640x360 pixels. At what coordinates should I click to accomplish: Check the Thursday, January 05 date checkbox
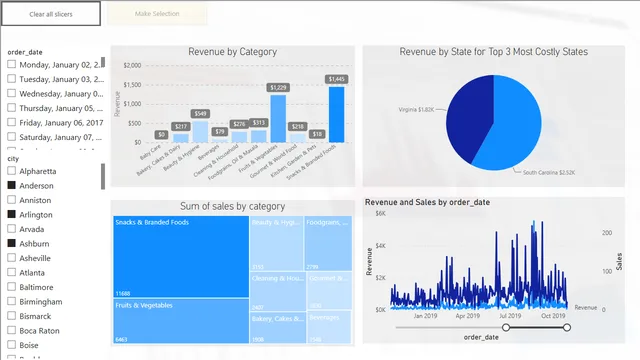point(11,107)
